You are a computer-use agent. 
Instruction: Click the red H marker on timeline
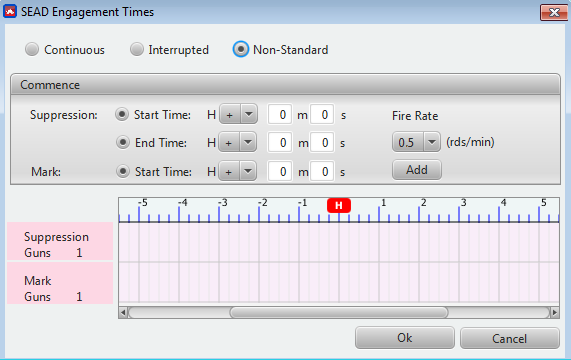pyautogui.click(x=339, y=206)
